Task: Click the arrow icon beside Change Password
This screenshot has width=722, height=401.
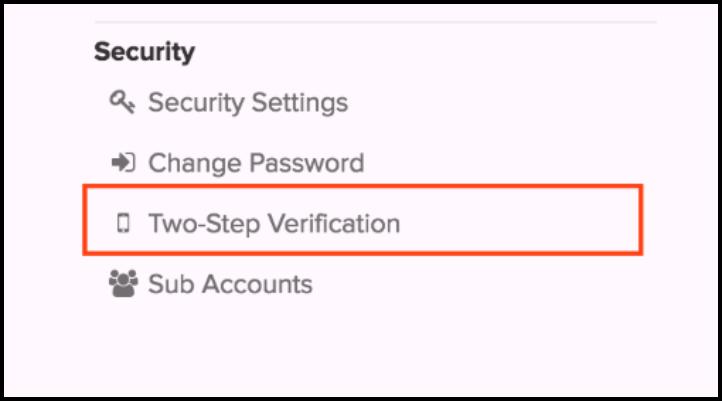Action: [x=122, y=163]
